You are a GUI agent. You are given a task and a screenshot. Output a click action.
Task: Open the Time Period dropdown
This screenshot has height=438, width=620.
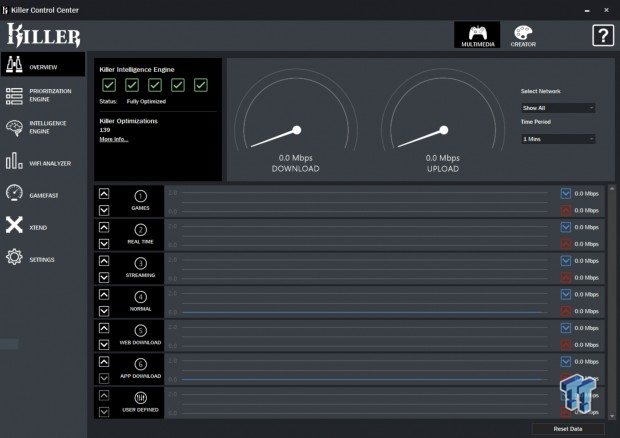coord(558,139)
